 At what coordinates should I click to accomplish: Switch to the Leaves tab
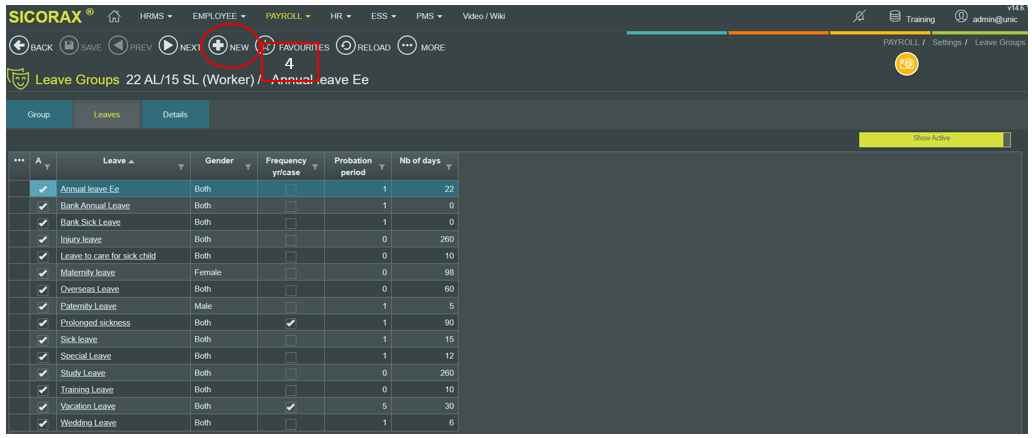[107, 115]
